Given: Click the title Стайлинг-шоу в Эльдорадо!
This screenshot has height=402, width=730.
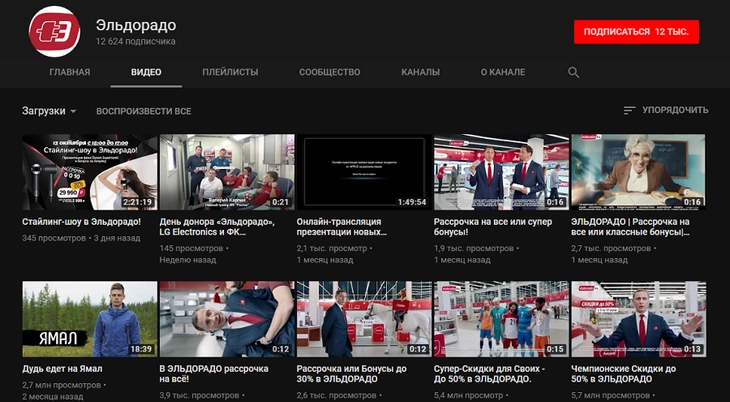Looking at the screenshot, I should click(x=81, y=222).
